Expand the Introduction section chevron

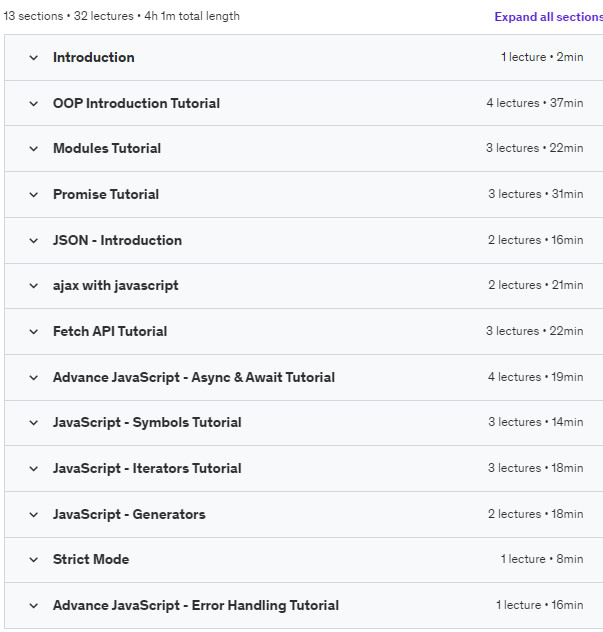point(34,58)
